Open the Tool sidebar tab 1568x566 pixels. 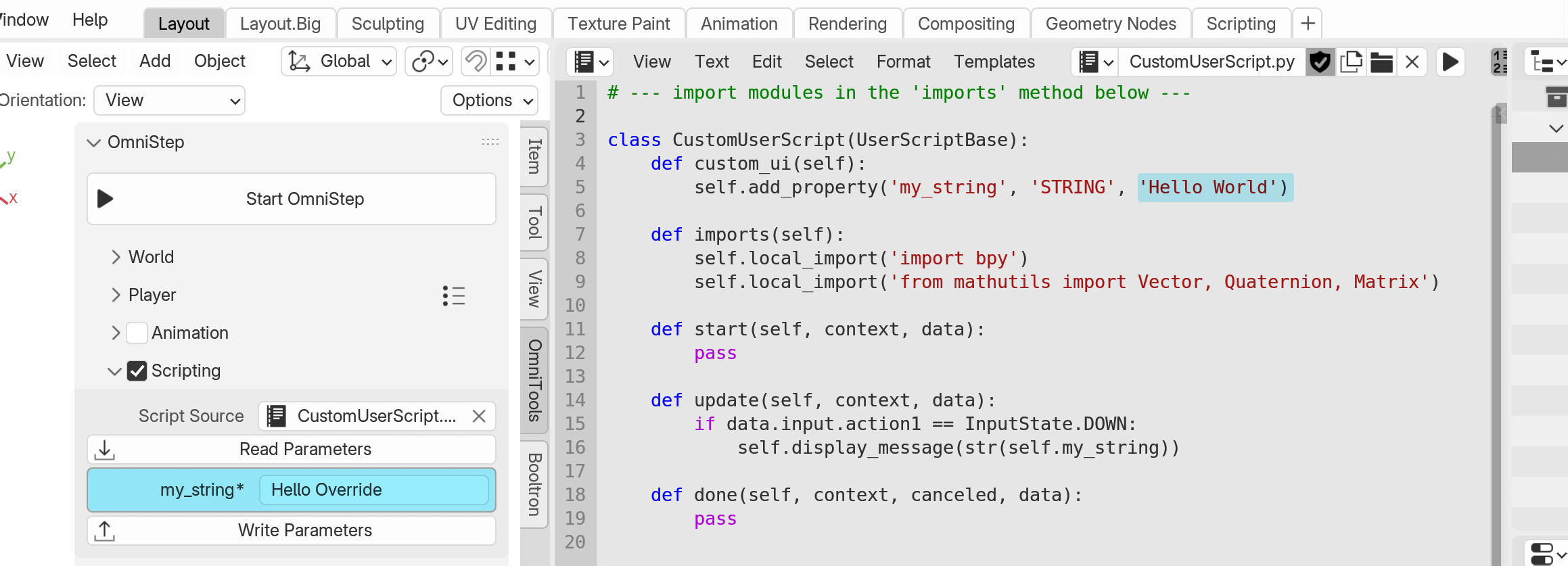(x=534, y=222)
